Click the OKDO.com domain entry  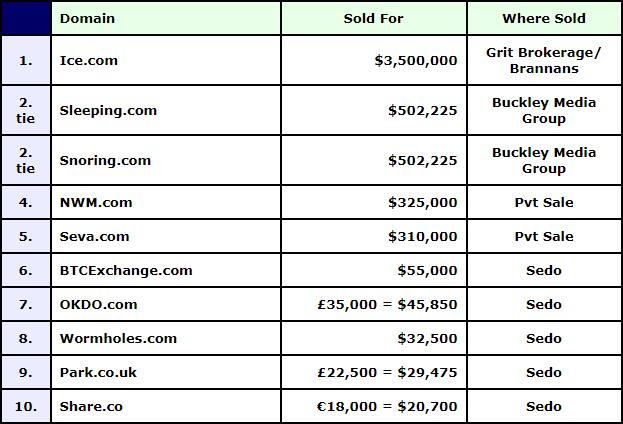click(x=99, y=304)
